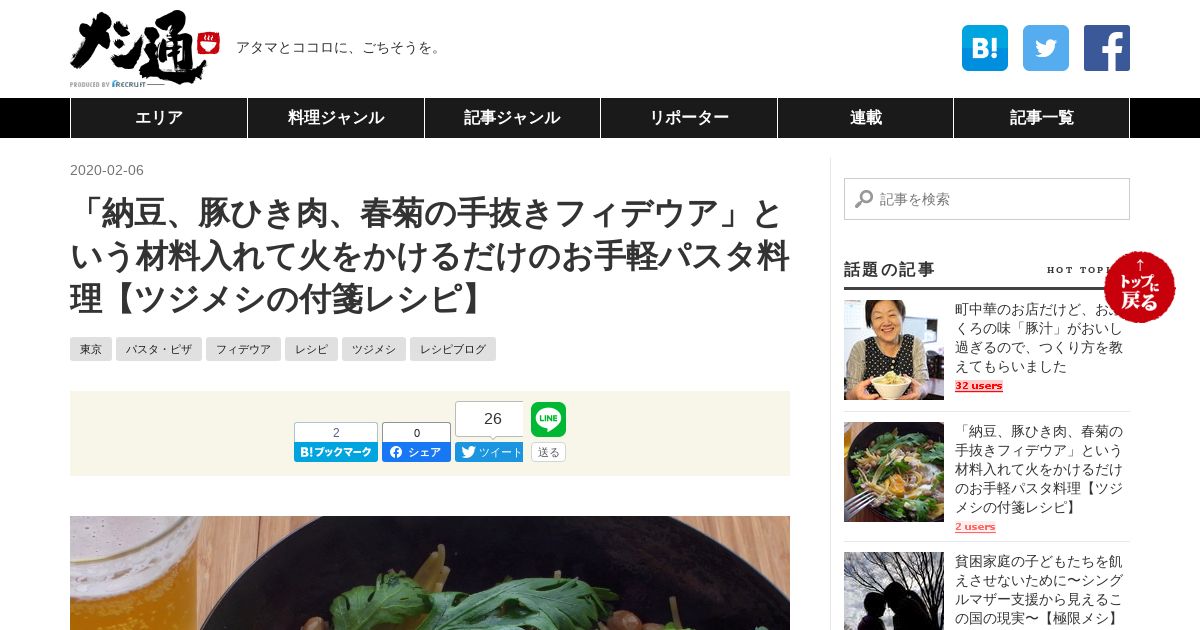Click into the 記事を検索 search field
The image size is (1200, 630).
coord(987,199)
